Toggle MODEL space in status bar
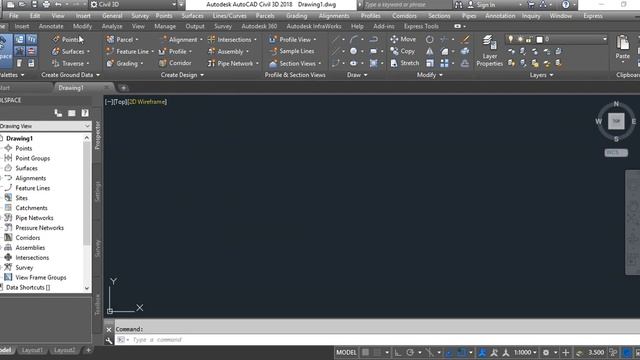Image resolution: width=640 pixels, height=360 pixels. pos(346,352)
